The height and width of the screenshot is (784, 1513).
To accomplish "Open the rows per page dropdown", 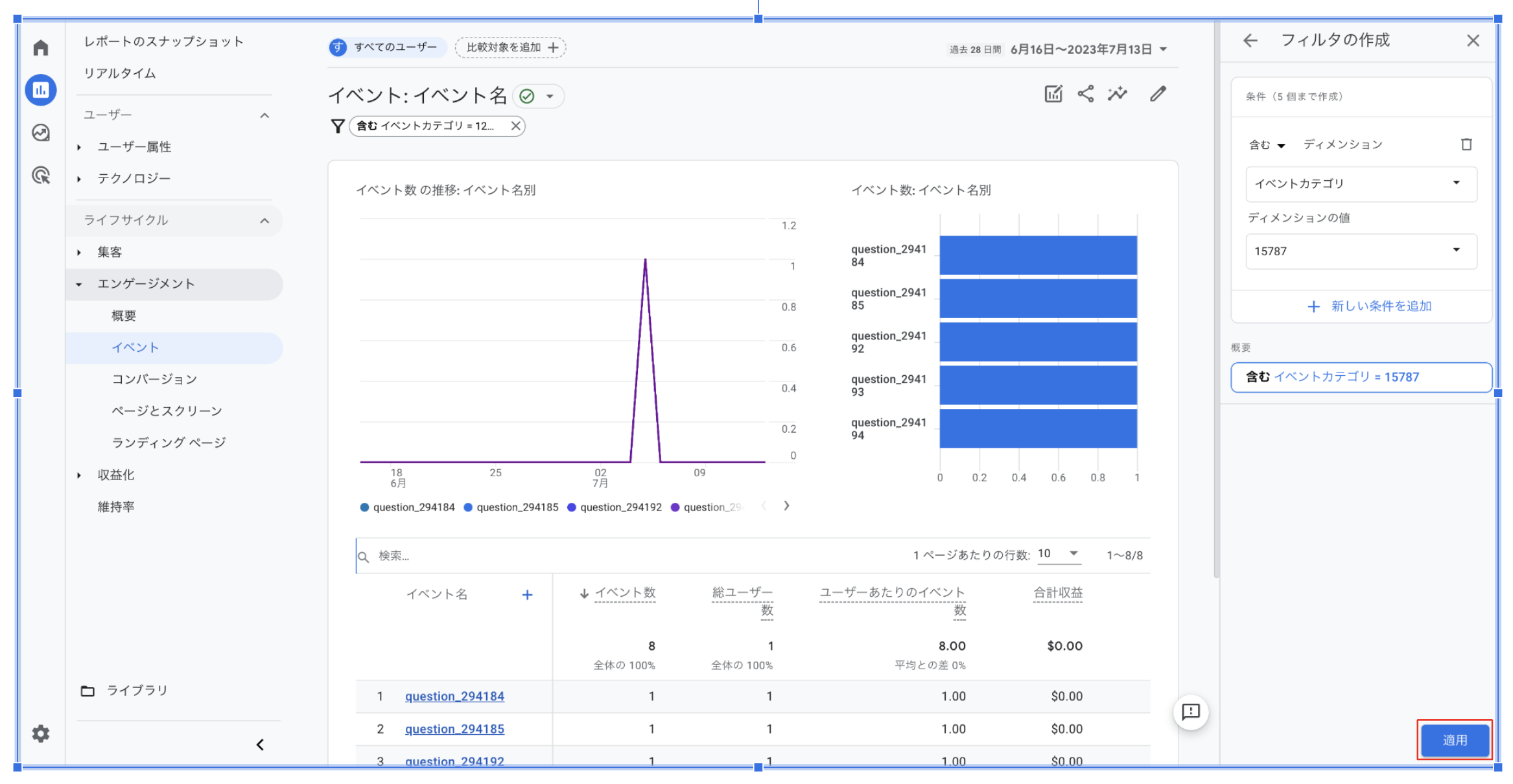I will (x=1058, y=554).
